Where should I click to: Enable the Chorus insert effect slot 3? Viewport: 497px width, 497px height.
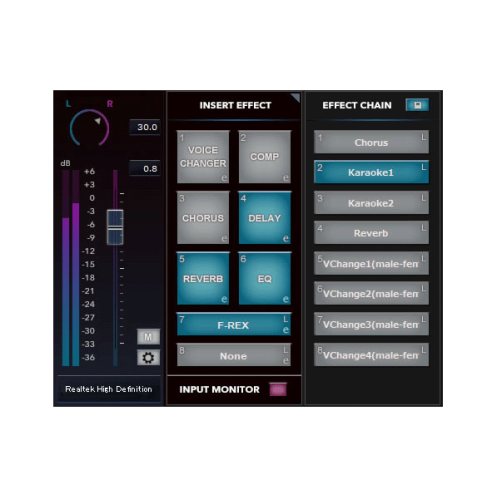[x=203, y=218]
